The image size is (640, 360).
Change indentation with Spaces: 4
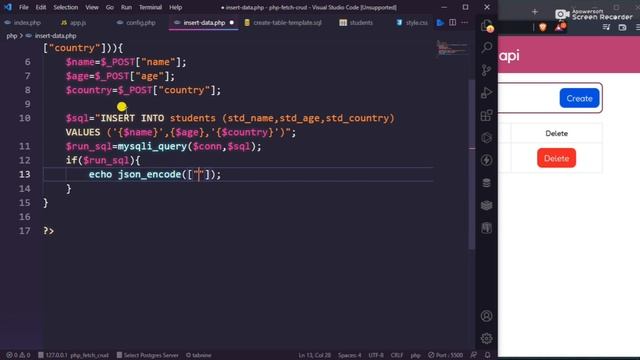pos(349,355)
